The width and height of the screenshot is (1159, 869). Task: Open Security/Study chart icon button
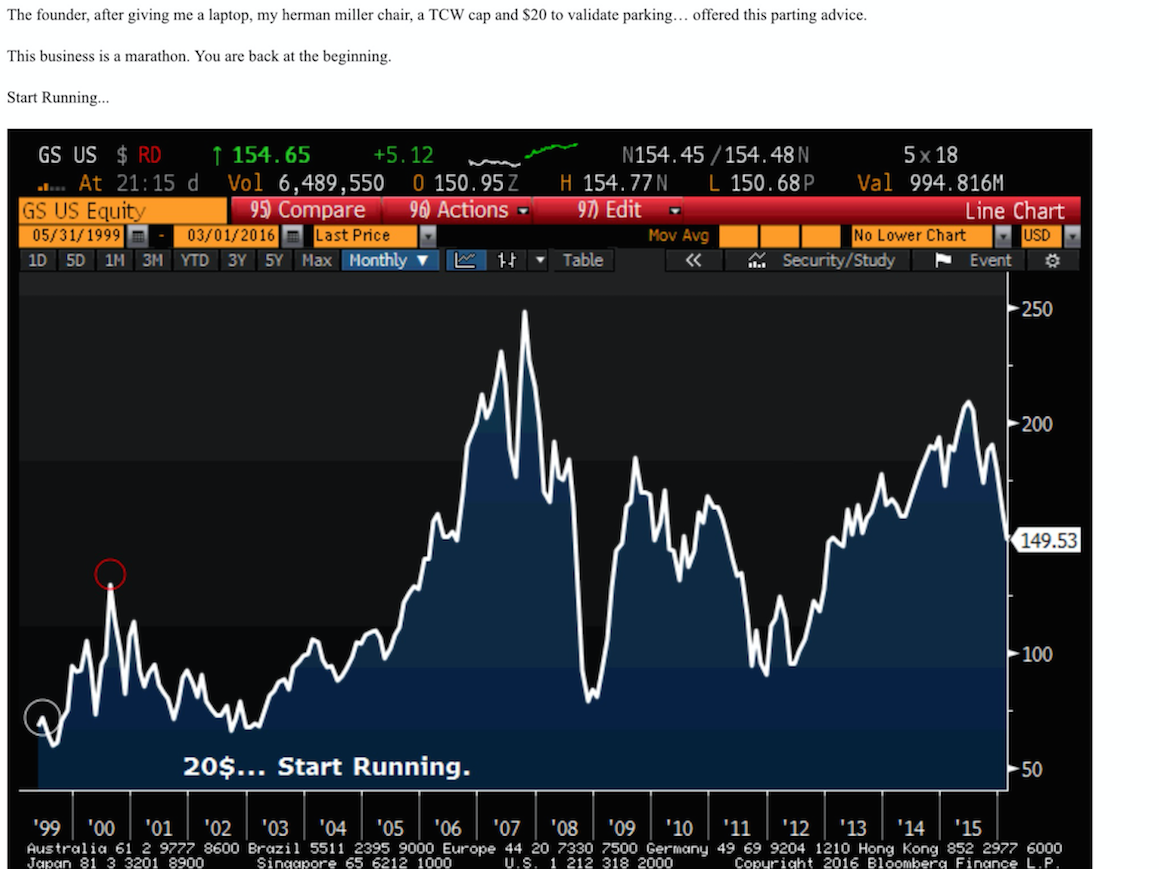coord(757,260)
